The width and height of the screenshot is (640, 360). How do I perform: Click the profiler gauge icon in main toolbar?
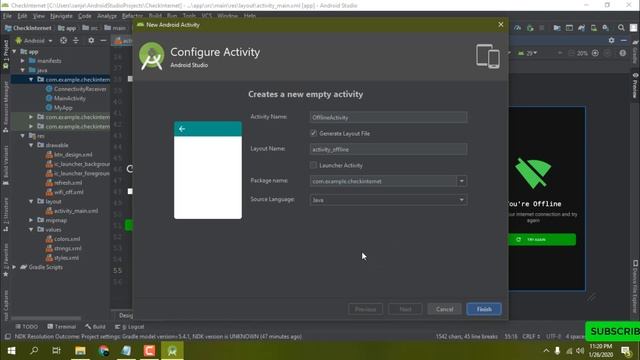click(x=518, y=28)
